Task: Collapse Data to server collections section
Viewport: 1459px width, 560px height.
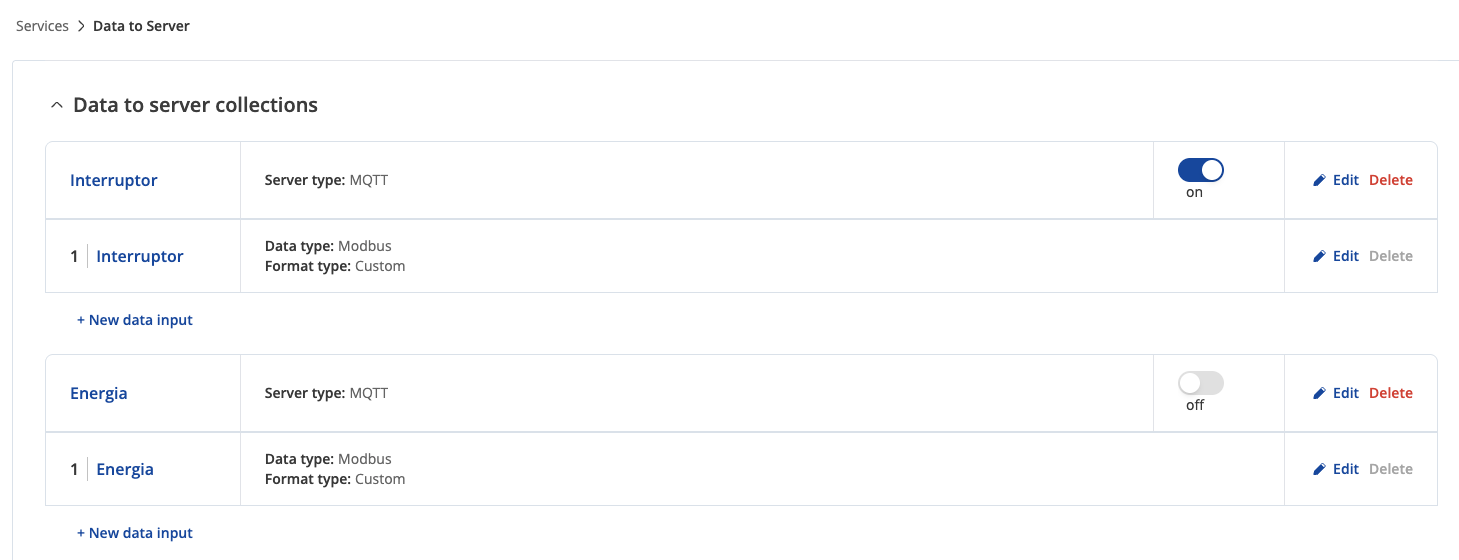Action: pos(57,106)
